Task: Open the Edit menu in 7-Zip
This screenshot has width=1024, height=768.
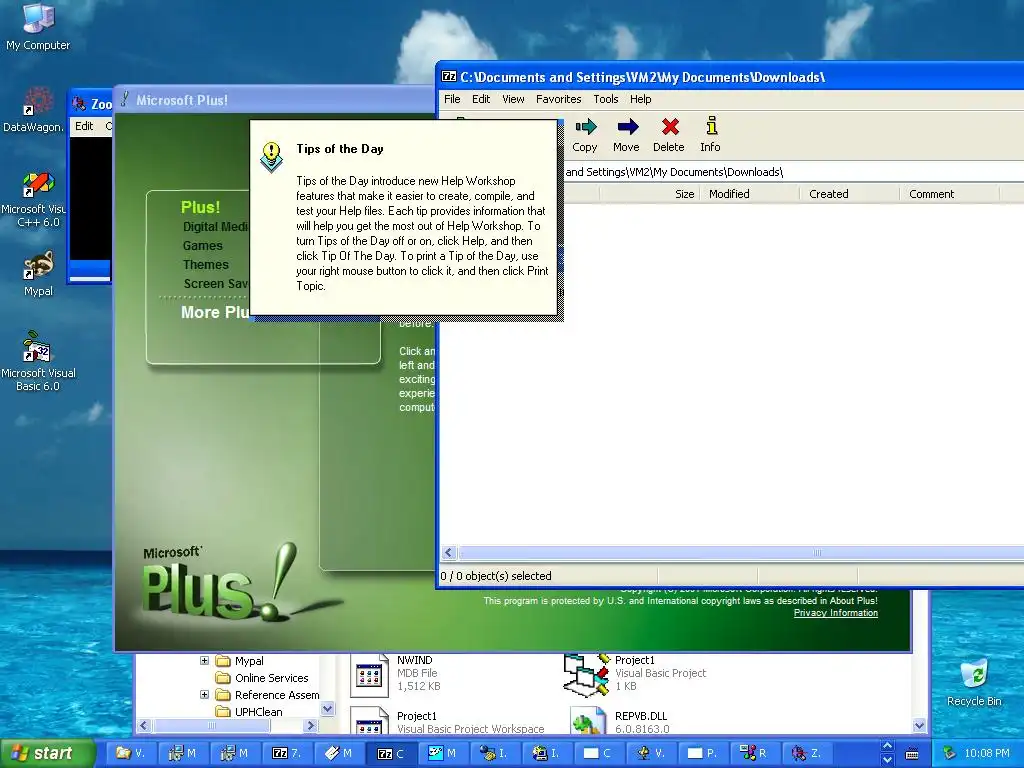Action: [x=481, y=99]
